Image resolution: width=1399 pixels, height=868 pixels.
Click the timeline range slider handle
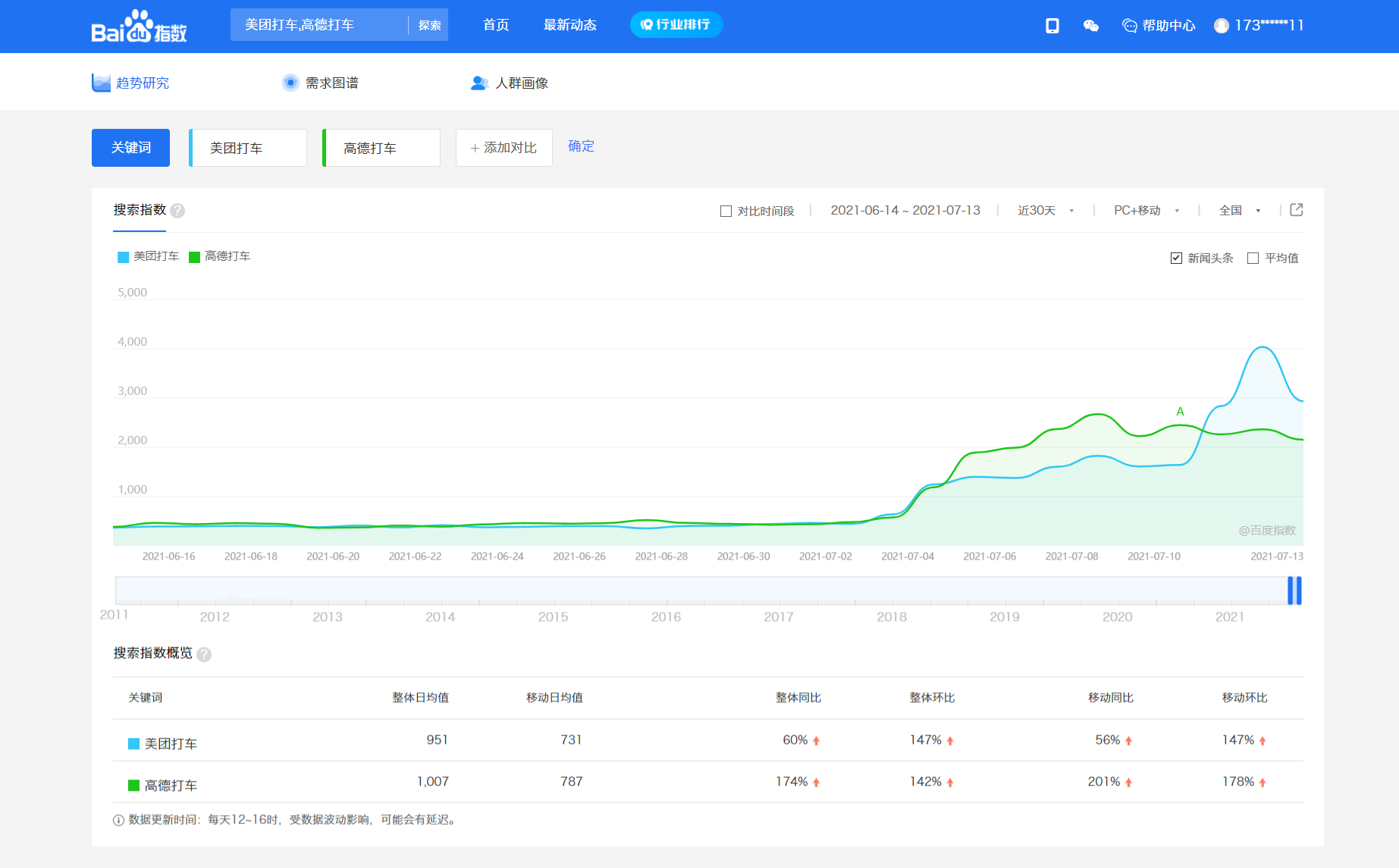pyautogui.click(x=1294, y=591)
